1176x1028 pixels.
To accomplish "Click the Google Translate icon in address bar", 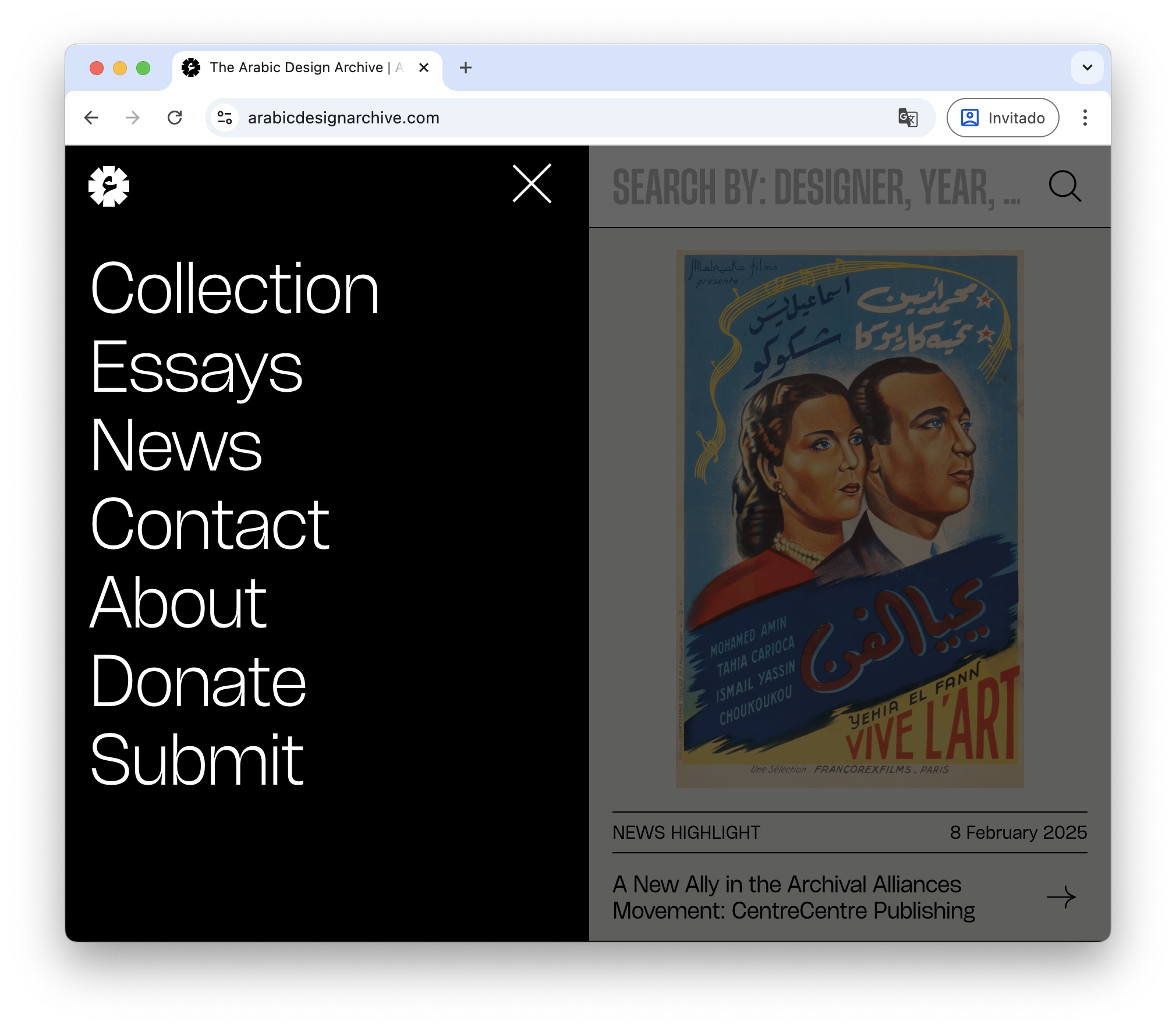I will 907,118.
